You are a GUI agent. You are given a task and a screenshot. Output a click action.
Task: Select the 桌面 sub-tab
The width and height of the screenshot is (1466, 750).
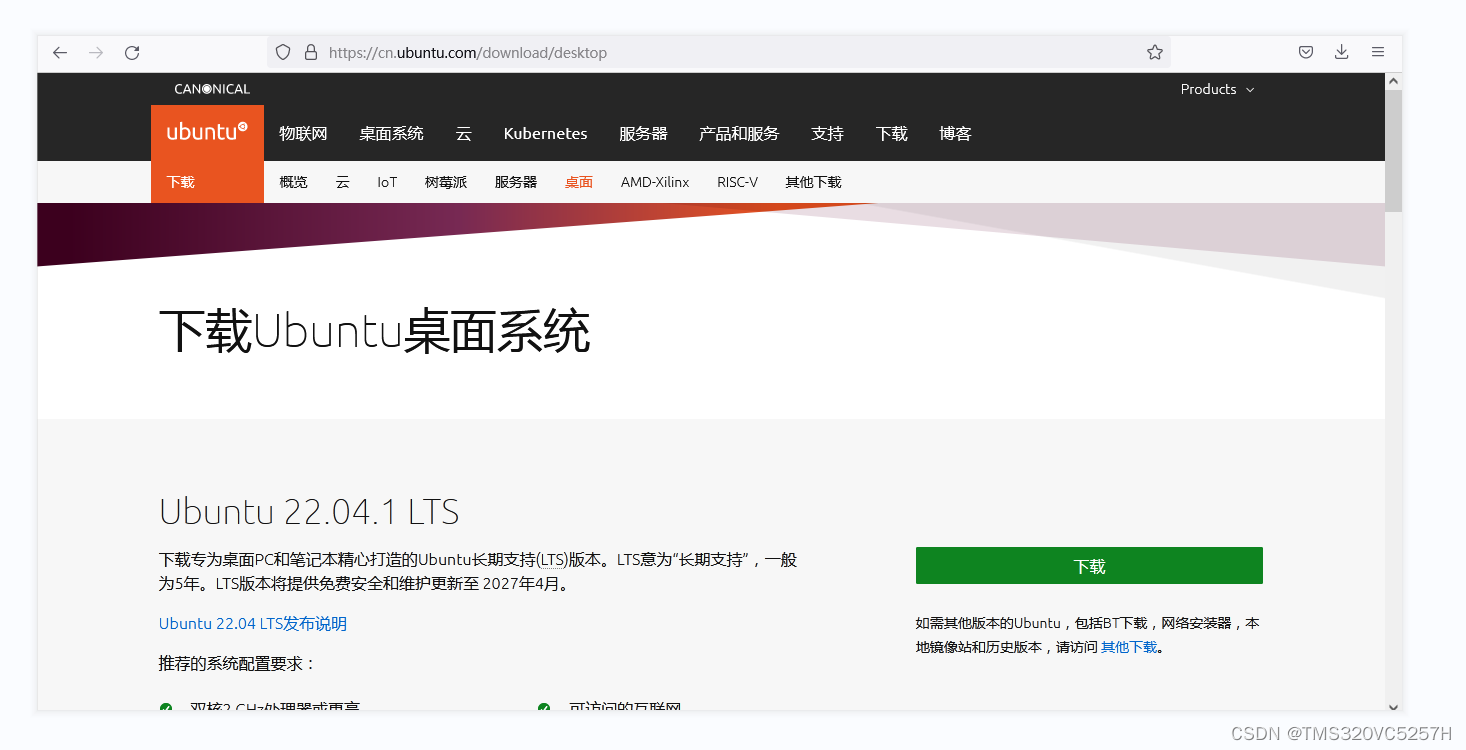coord(579,182)
